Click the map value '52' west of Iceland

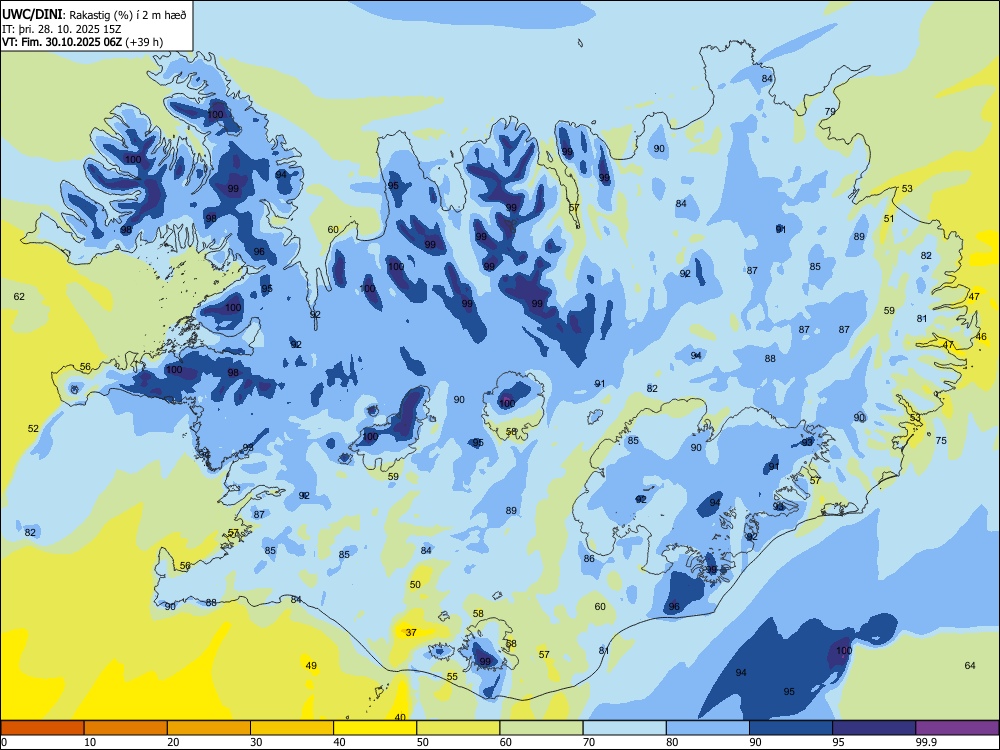[33, 429]
